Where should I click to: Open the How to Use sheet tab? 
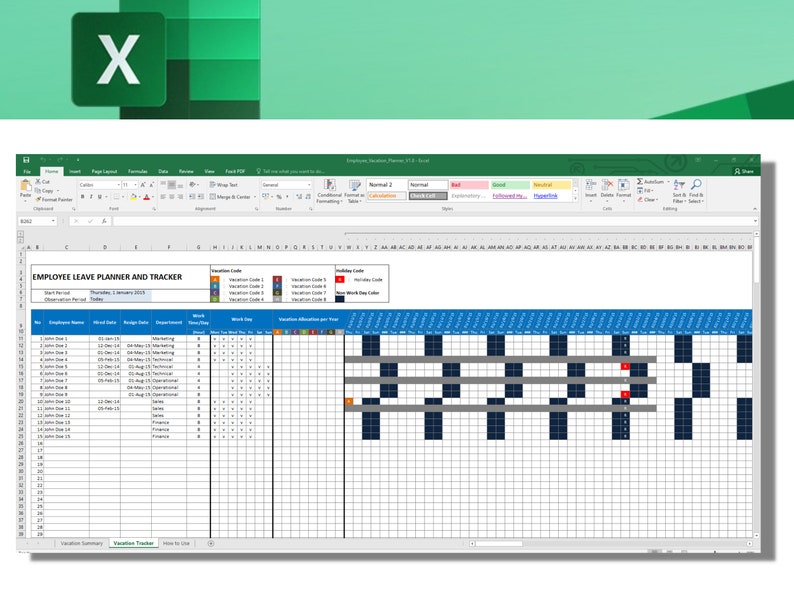coord(176,543)
